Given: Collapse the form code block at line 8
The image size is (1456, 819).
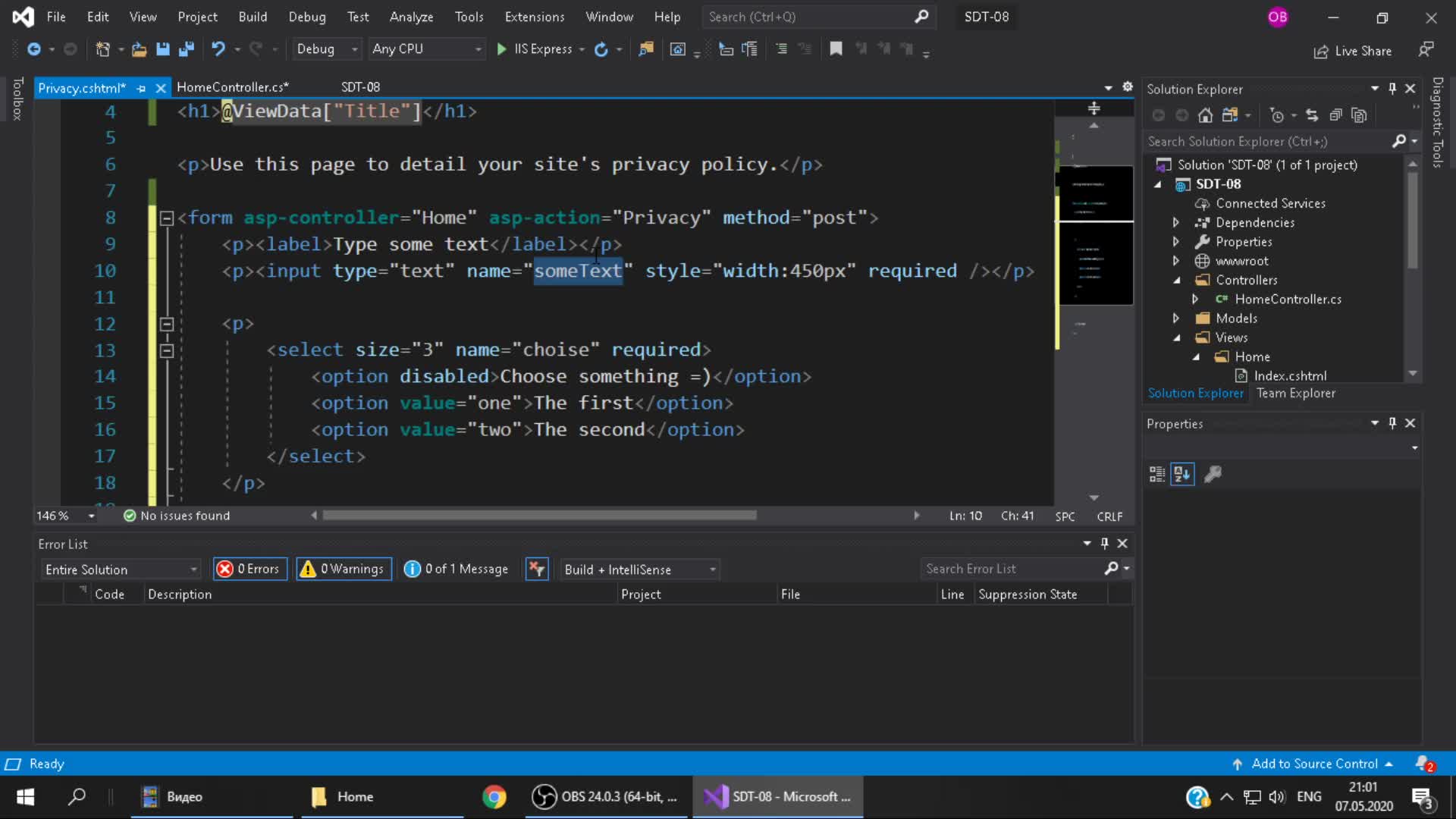Looking at the screenshot, I should (167, 218).
